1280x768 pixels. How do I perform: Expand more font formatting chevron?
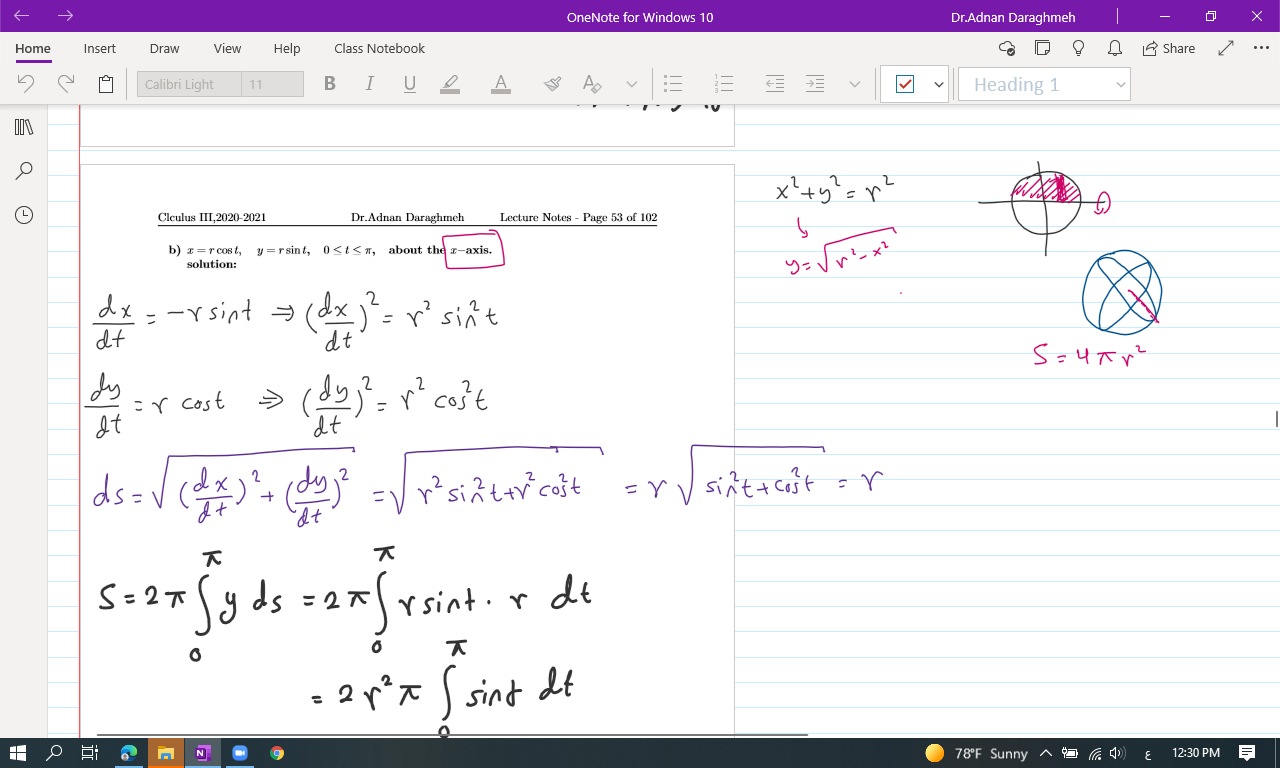[x=632, y=85]
